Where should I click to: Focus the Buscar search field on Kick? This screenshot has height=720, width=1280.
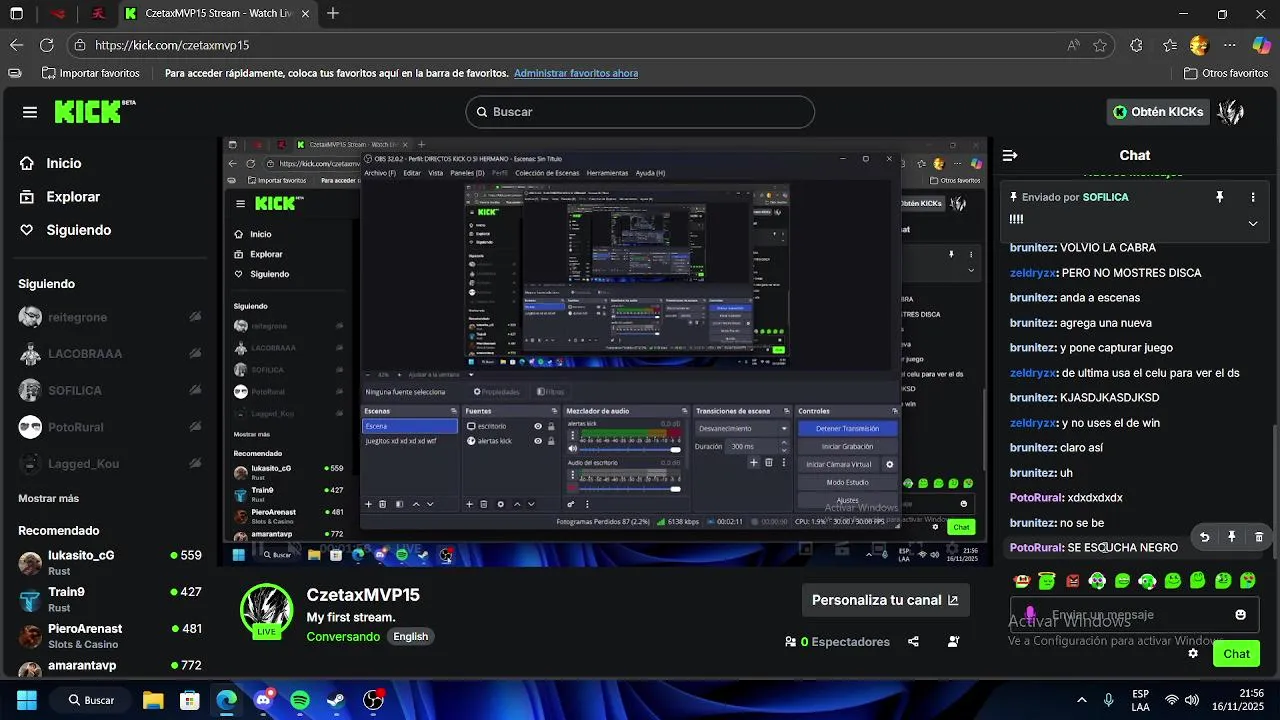coord(640,112)
